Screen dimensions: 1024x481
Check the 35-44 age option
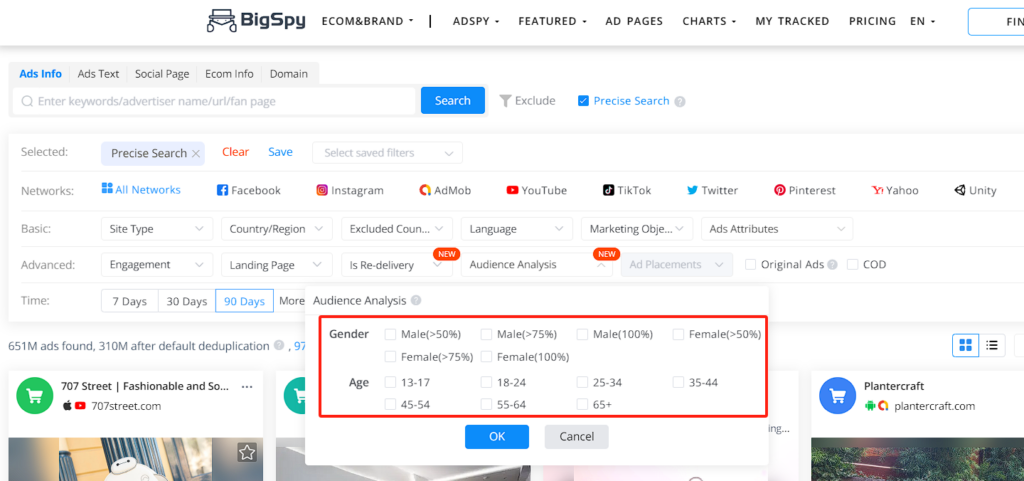[678, 382]
